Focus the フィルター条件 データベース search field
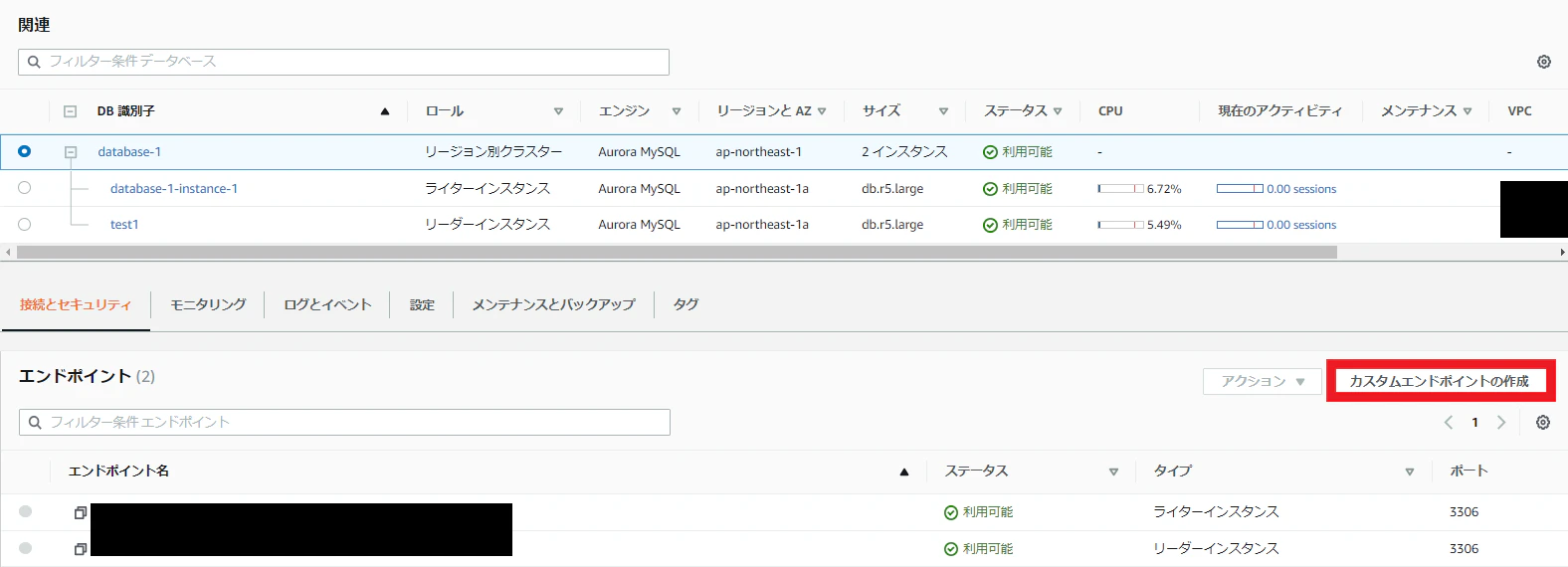The image size is (1568, 567). click(343, 62)
